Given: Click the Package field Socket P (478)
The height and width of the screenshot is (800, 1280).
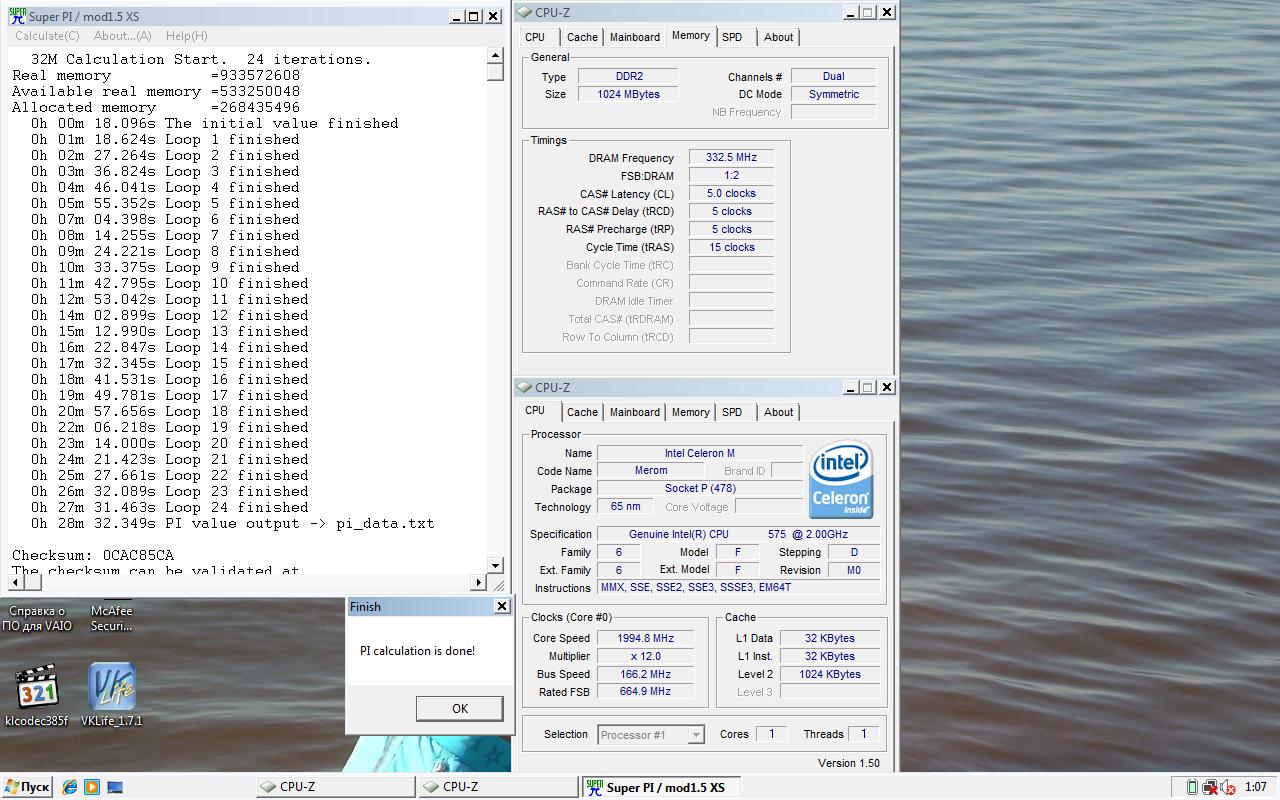Looking at the screenshot, I should (x=699, y=489).
